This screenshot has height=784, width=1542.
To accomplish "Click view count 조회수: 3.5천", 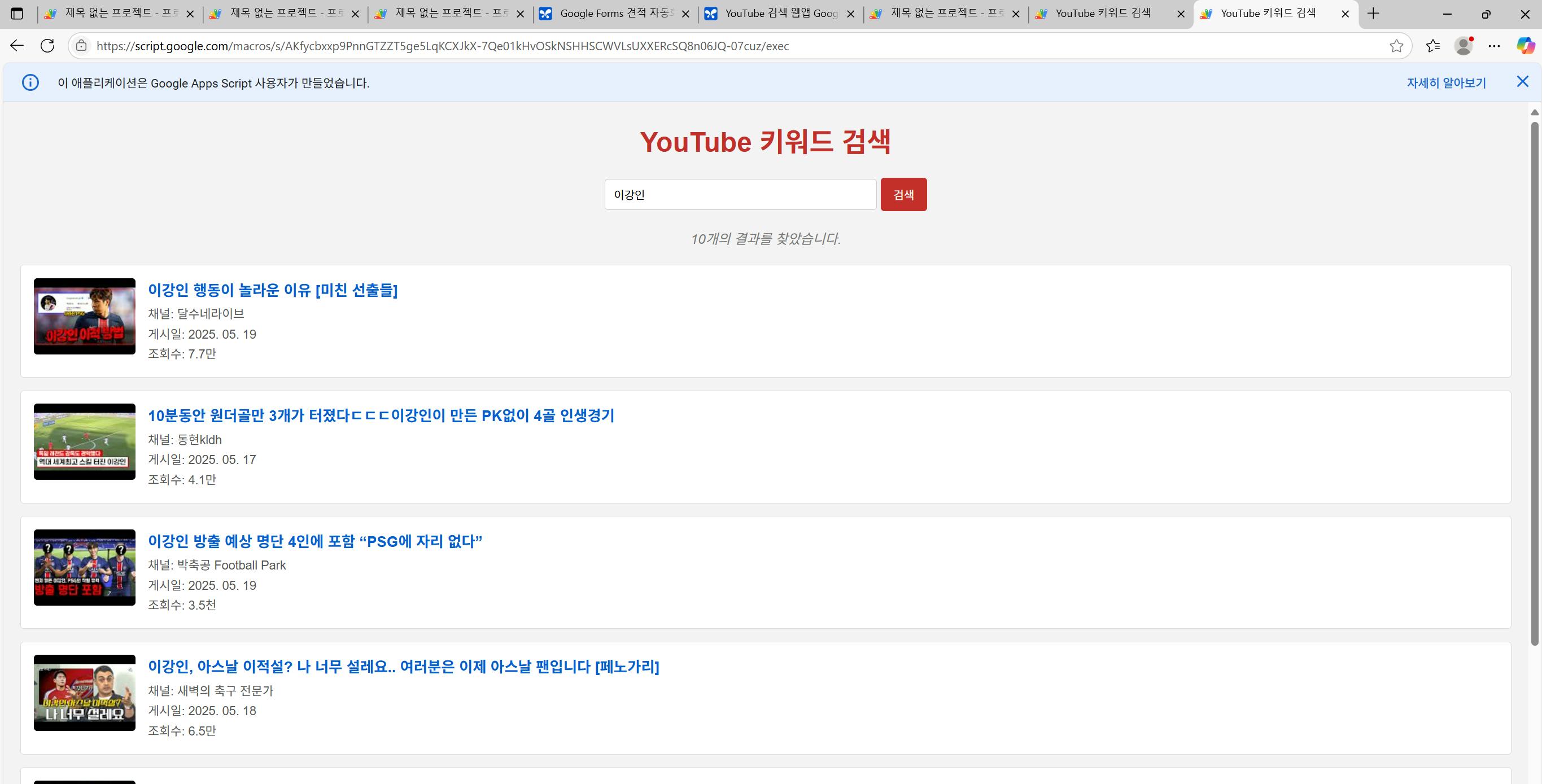I will (182, 605).
